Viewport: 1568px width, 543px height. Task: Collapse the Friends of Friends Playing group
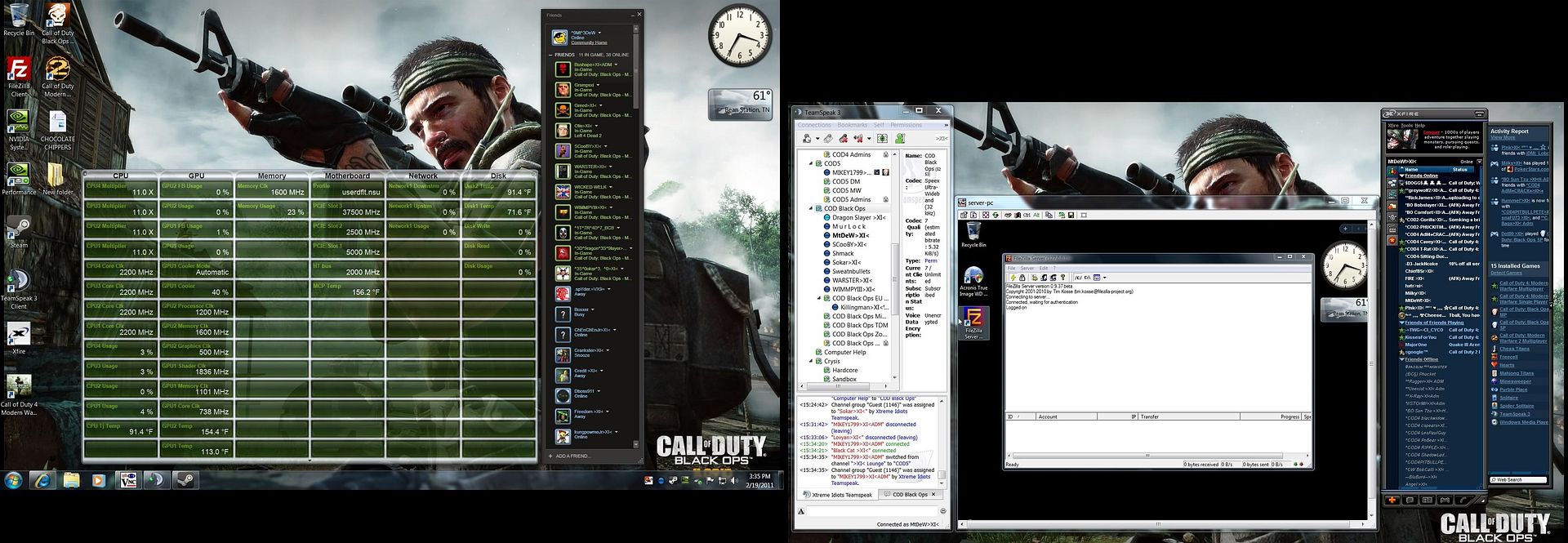tap(1403, 323)
